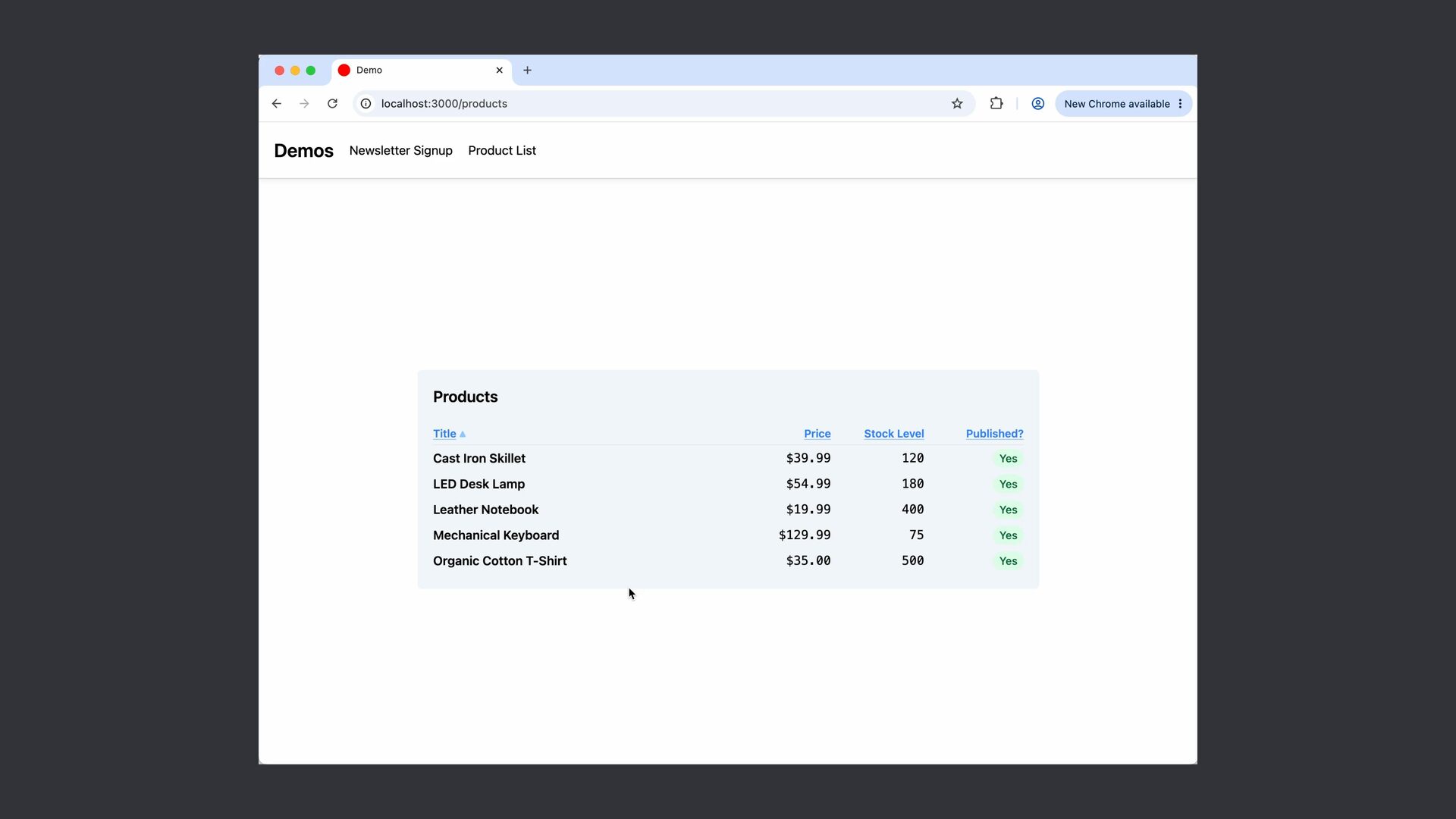Viewport: 1456px width, 819px height.
Task: Click the Demos site logo
Action: click(x=303, y=151)
